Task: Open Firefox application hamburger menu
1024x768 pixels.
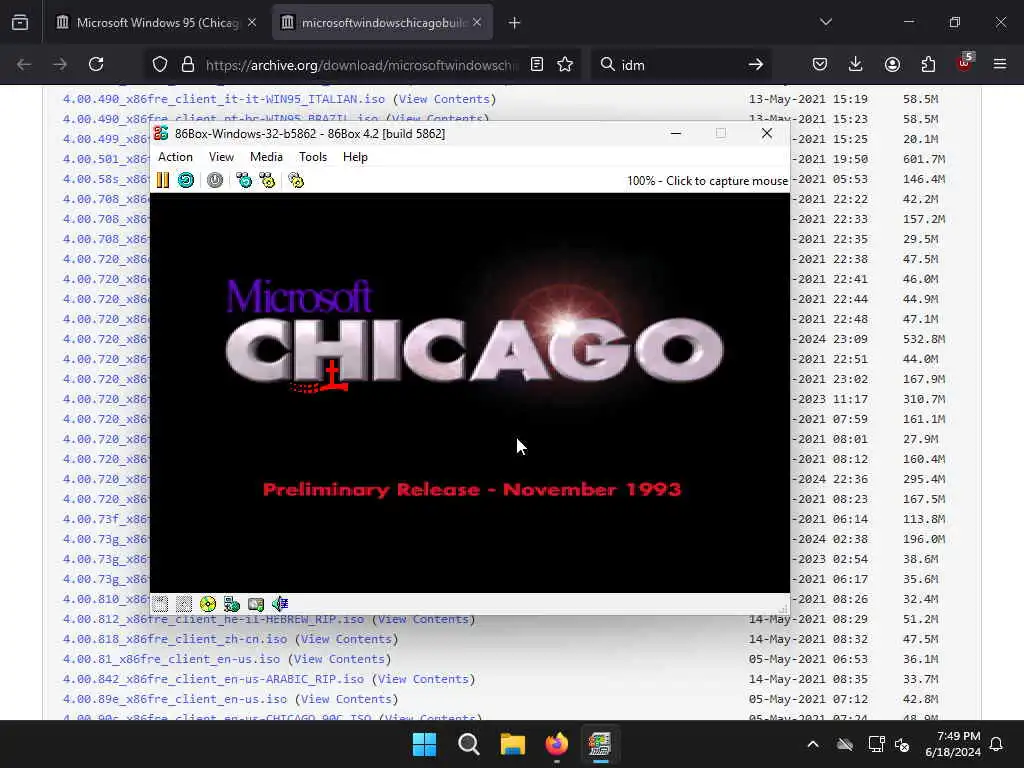Action: tap(1000, 64)
